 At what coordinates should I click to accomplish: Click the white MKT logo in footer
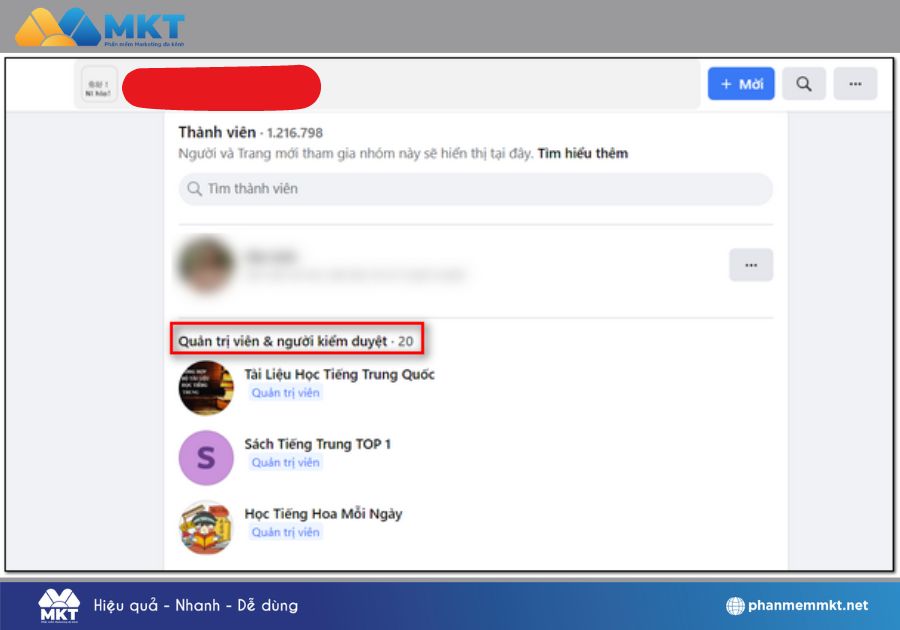(x=59, y=605)
